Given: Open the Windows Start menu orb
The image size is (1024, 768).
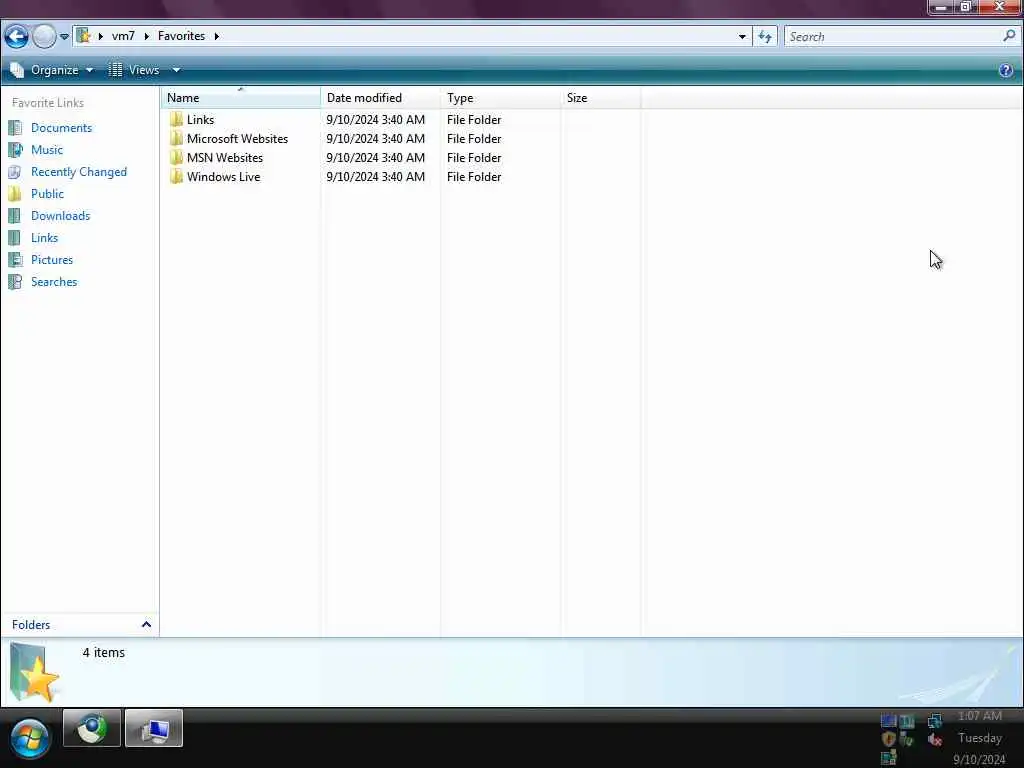Looking at the screenshot, I should (x=29, y=739).
